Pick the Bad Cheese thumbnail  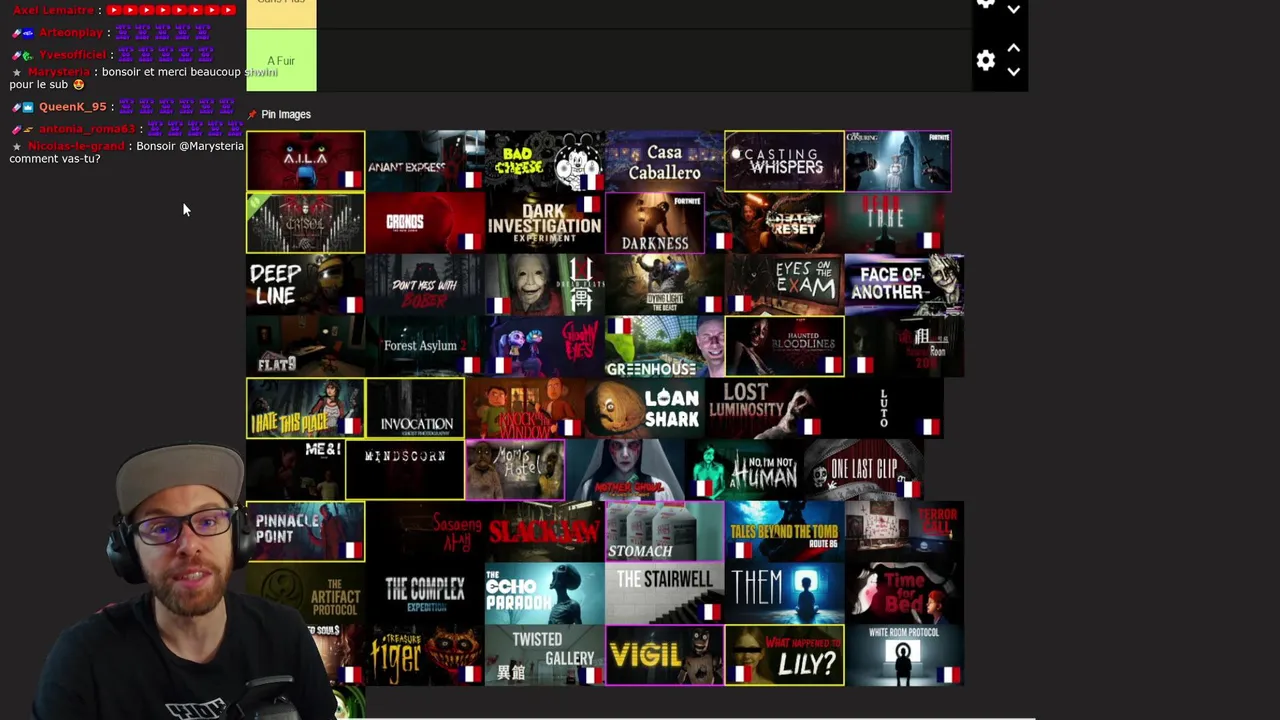pyautogui.click(x=545, y=160)
